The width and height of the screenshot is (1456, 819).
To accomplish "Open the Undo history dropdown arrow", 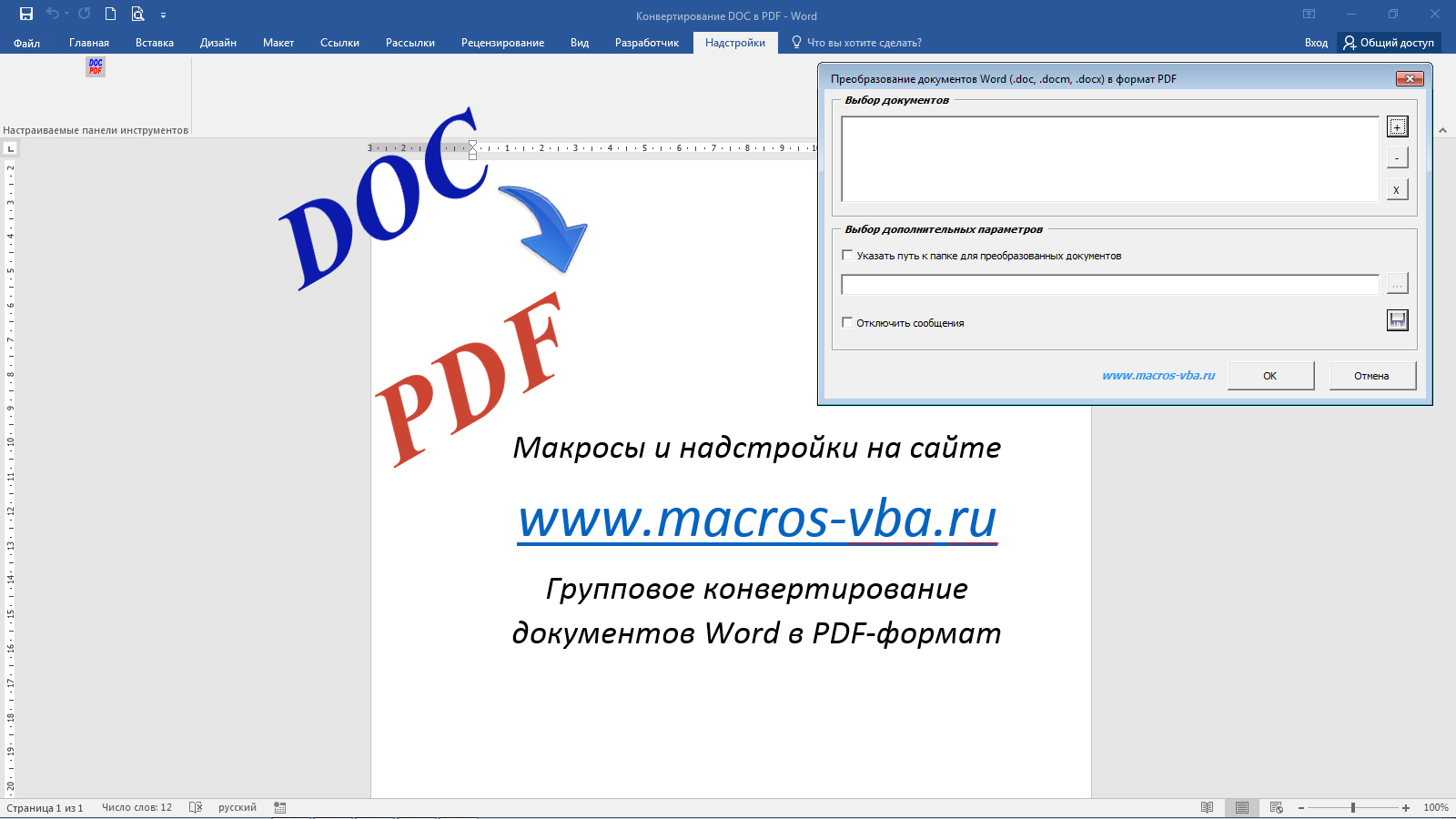I will [66, 14].
